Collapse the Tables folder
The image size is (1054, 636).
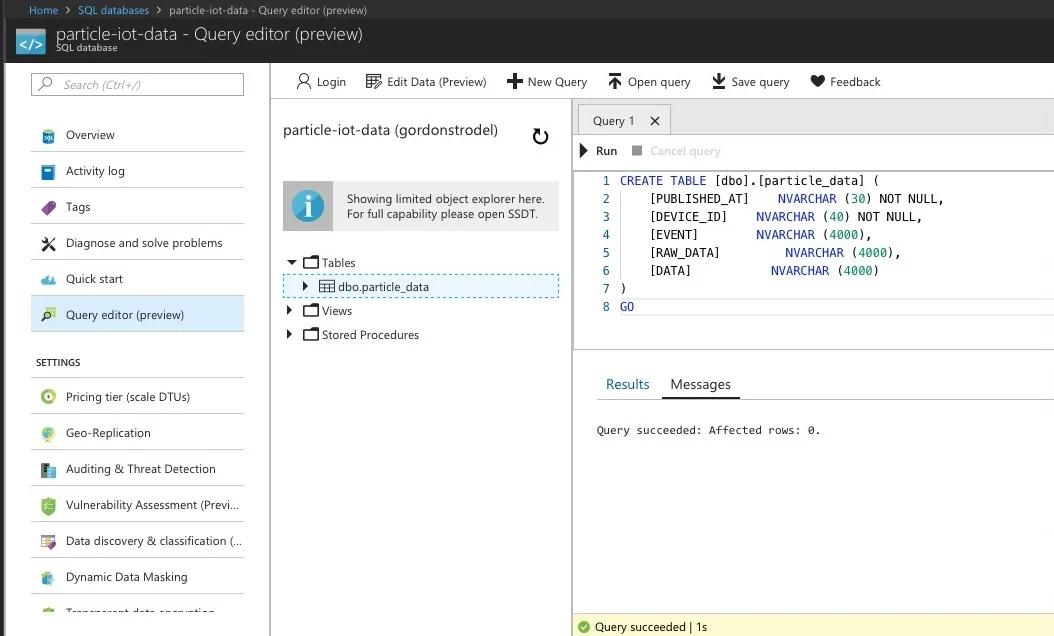pyautogui.click(x=292, y=262)
